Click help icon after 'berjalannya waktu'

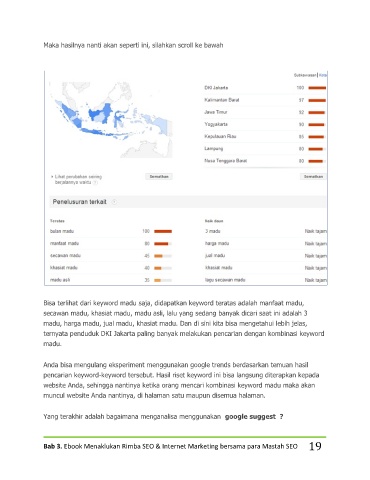coord(95,183)
